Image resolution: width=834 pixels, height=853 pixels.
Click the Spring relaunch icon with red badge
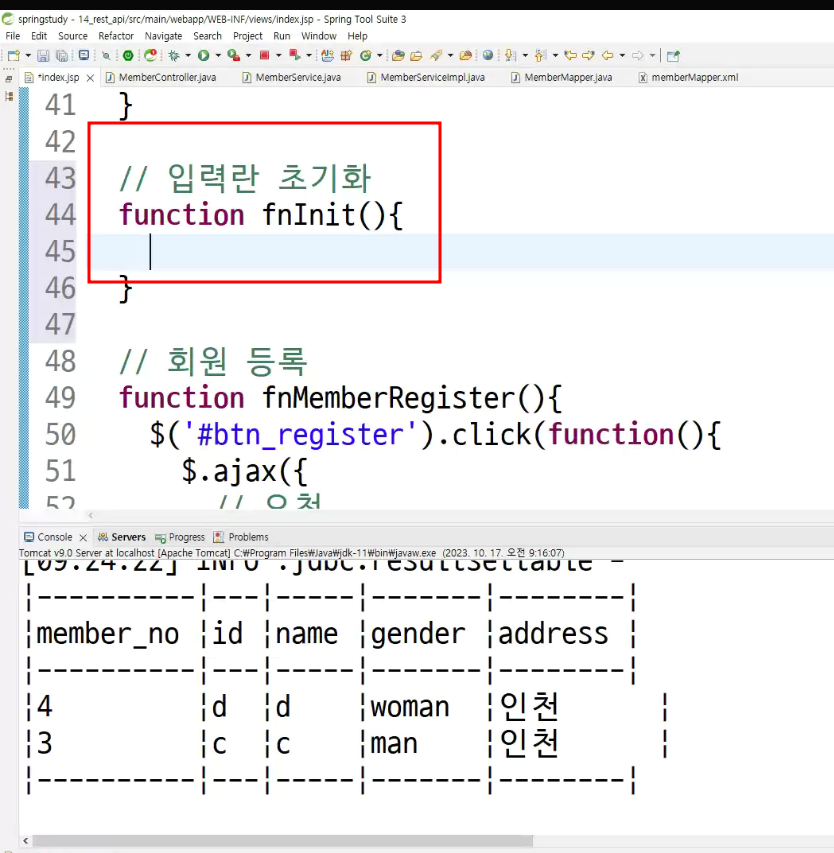[150, 55]
